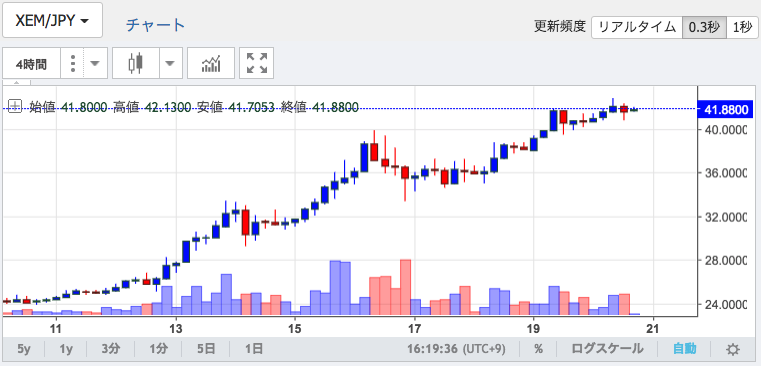Toggle fullscreen chart mode icon

(x=257, y=63)
